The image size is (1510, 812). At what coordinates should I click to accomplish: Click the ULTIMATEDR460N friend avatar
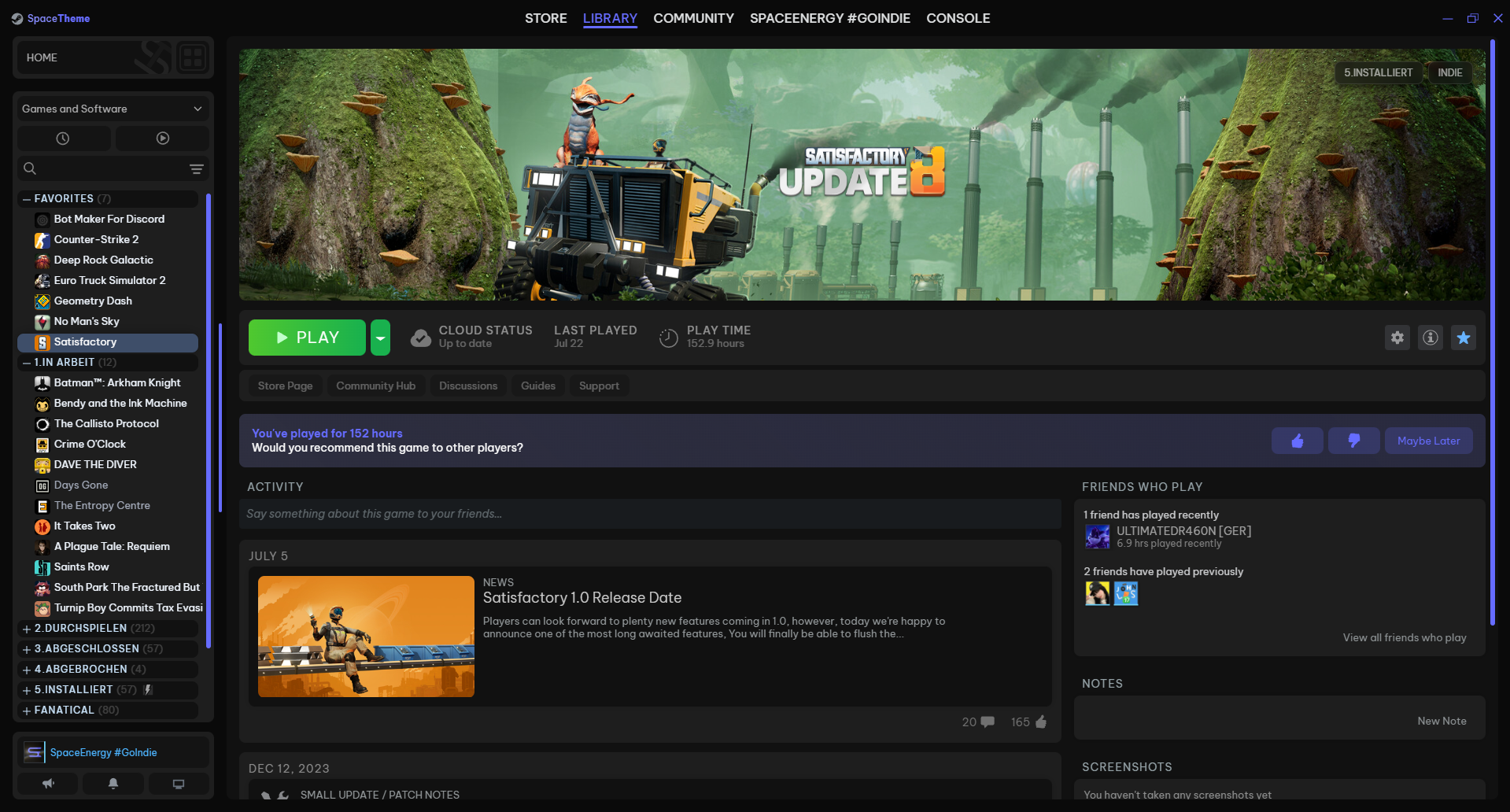pyautogui.click(x=1098, y=537)
